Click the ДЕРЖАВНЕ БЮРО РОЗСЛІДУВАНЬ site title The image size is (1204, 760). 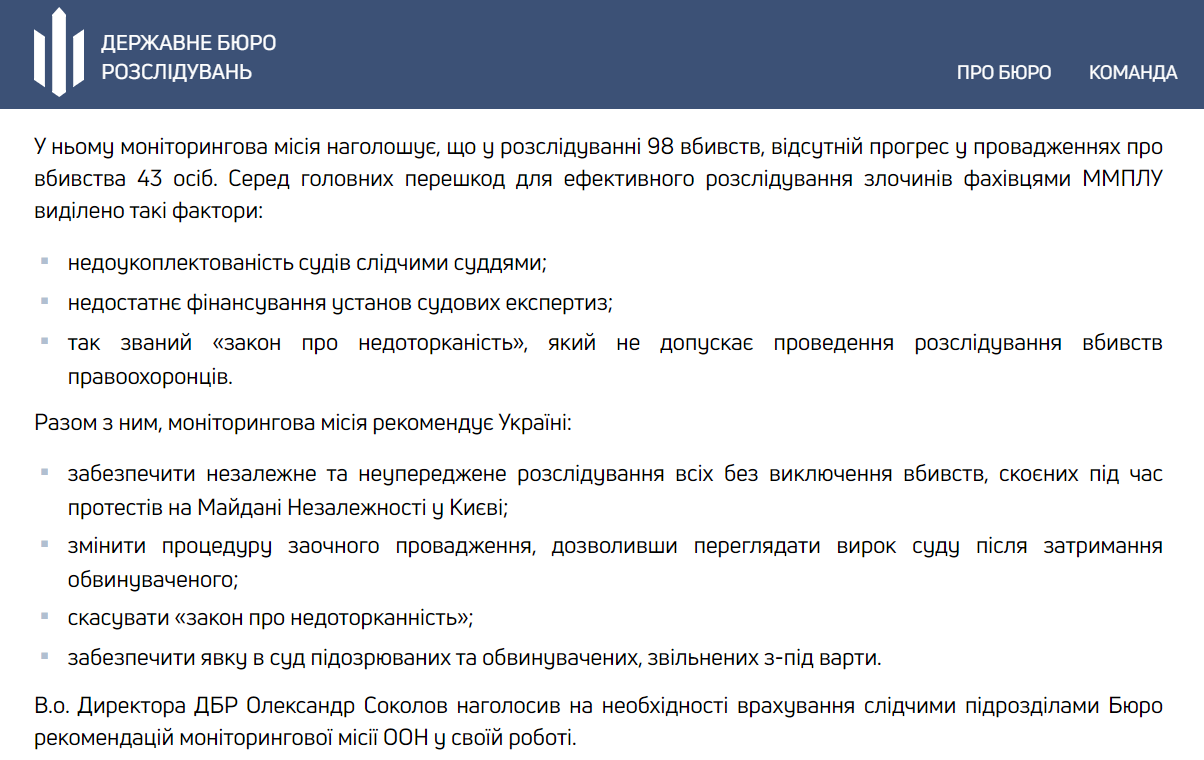(188, 57)
